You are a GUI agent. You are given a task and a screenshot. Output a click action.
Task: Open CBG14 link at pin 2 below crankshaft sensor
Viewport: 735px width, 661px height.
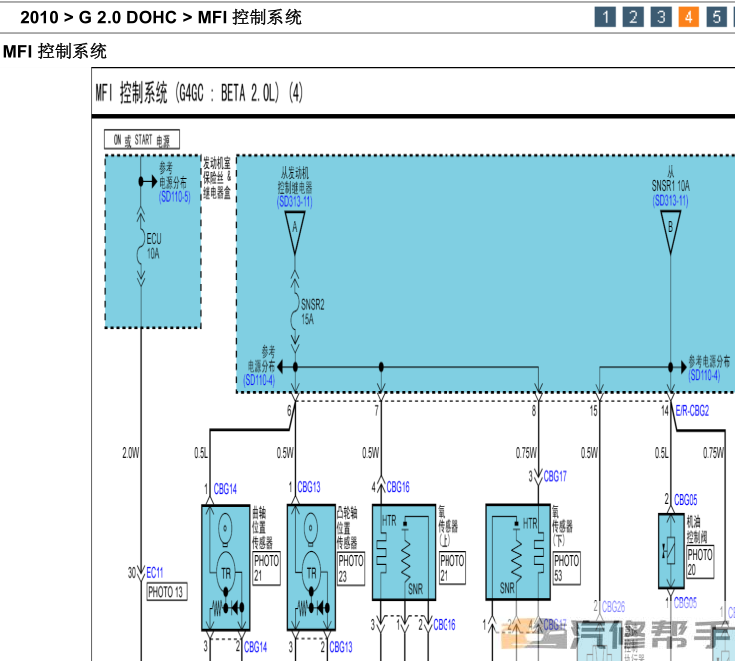click(x=255, y=647)
